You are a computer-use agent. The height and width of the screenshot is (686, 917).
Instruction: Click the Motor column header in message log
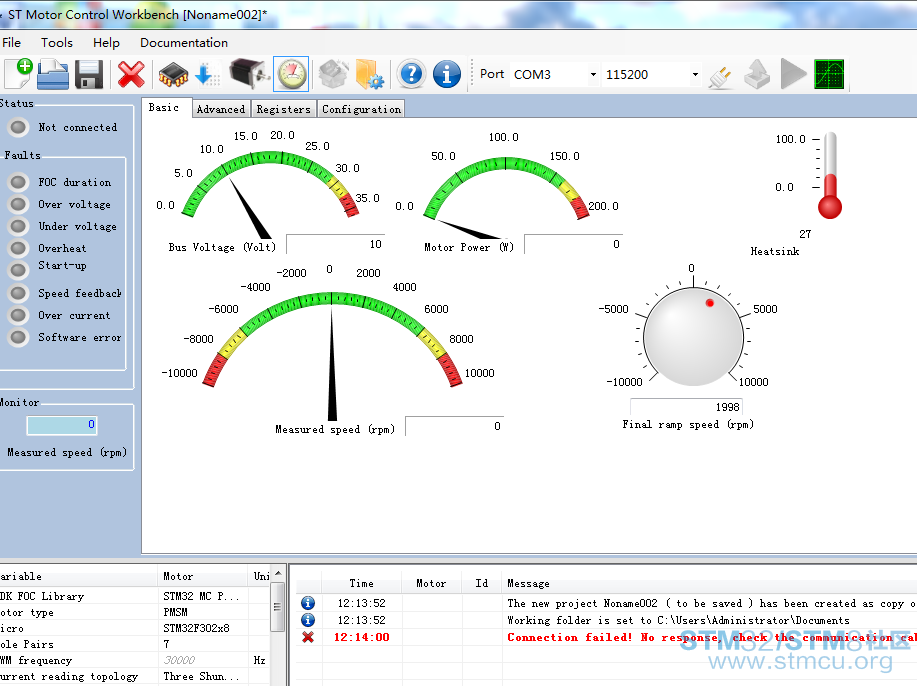click(431, 584)
